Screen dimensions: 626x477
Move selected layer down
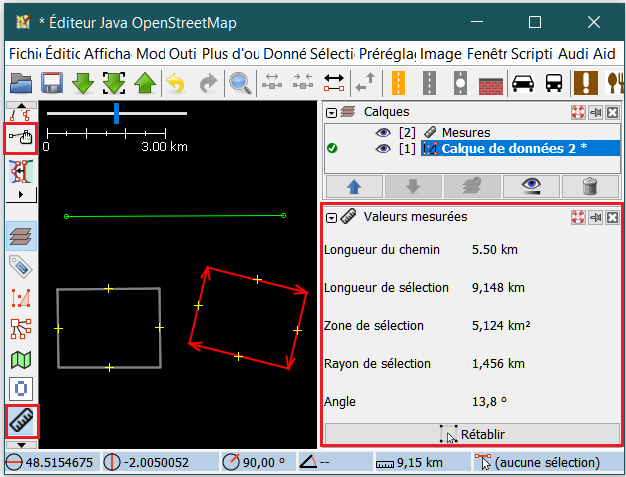pyautogui.click(x=413, y=186)
